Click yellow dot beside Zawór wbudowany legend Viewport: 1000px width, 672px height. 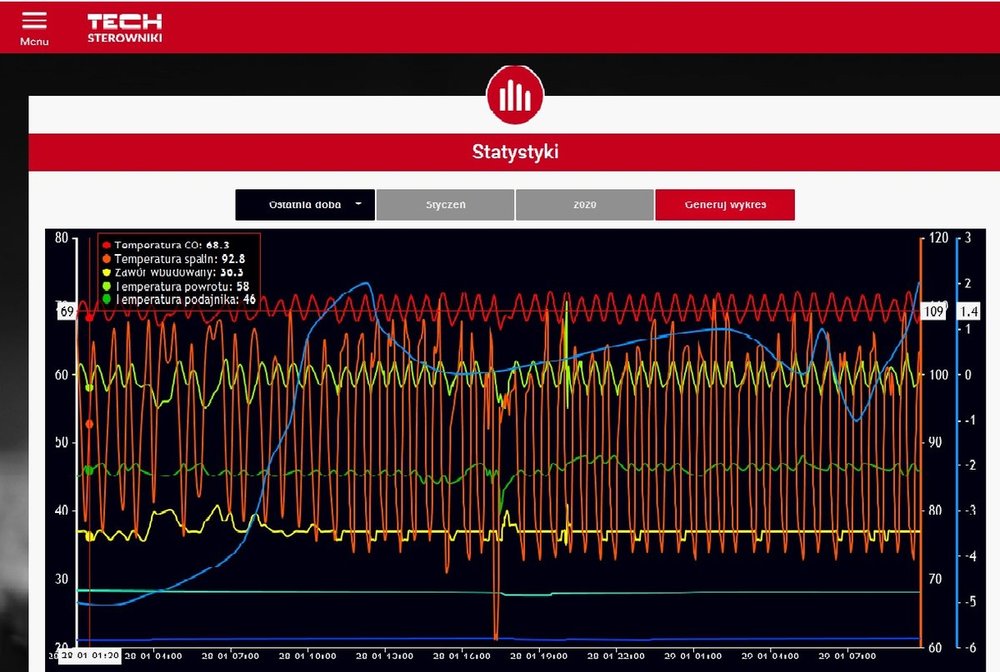click(x=106, y=272)
